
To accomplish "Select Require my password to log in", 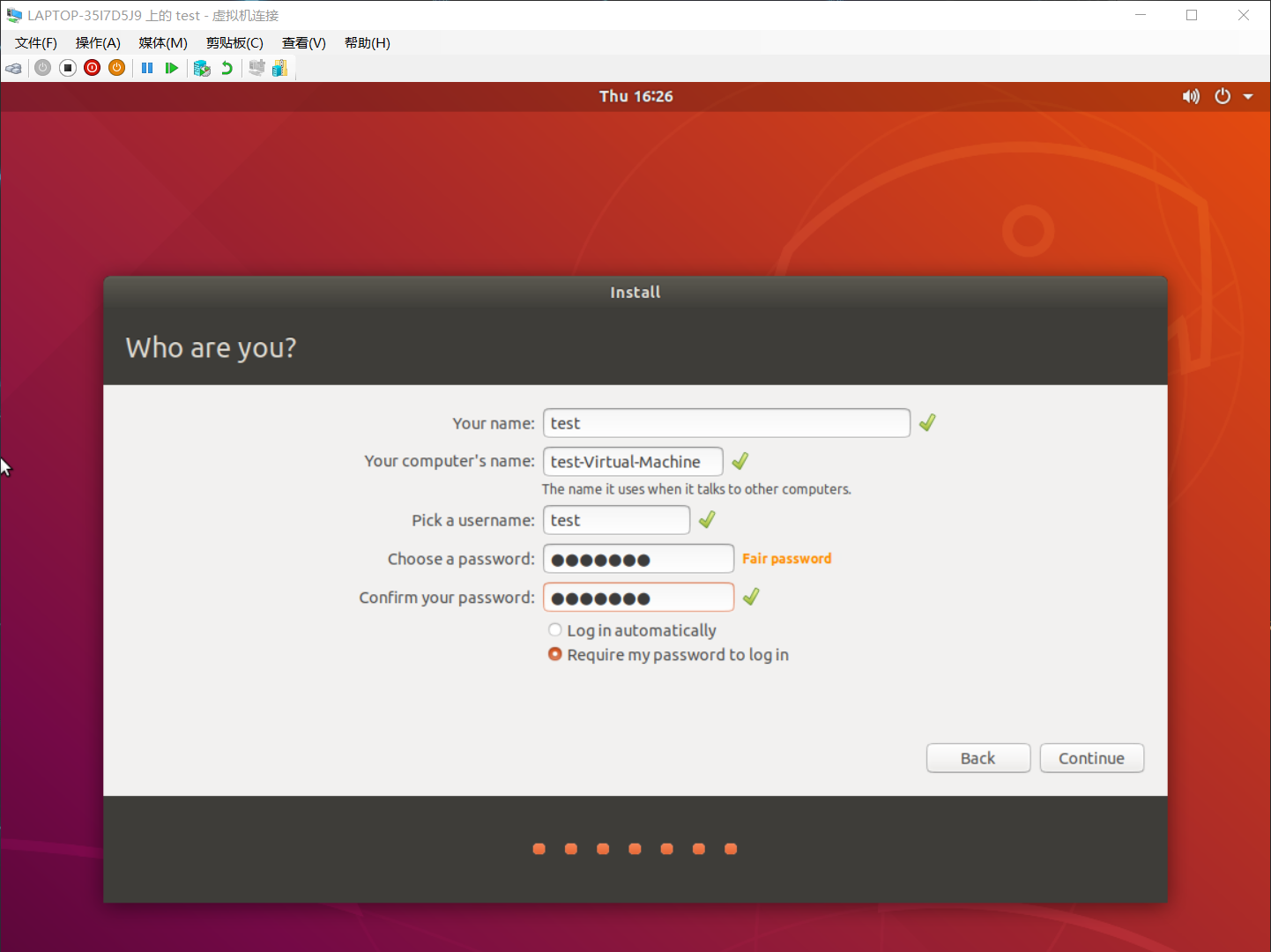I will pyautogui.click(x=555, y=654).
